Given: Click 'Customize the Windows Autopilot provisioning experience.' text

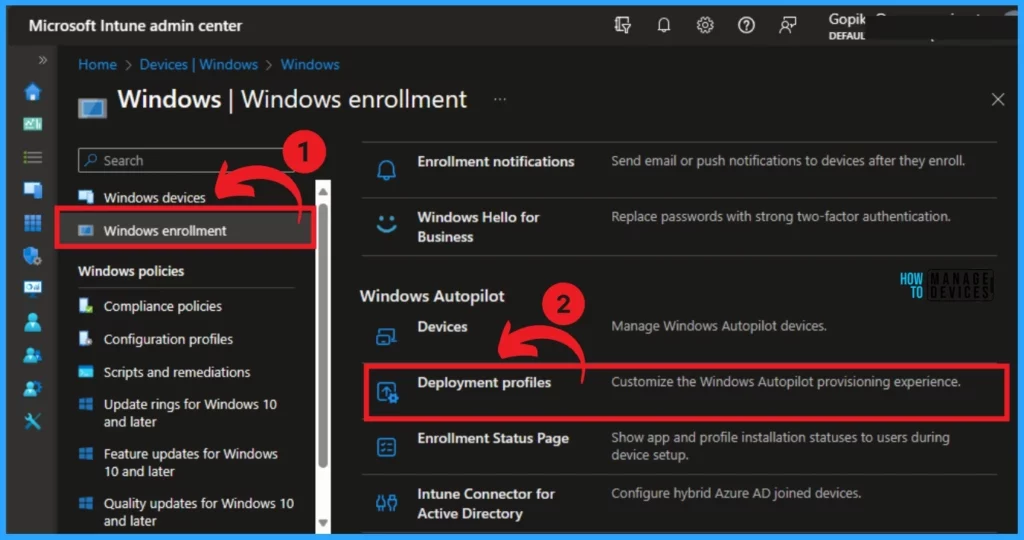Looking at the screenshot, I should click(786, 381).
